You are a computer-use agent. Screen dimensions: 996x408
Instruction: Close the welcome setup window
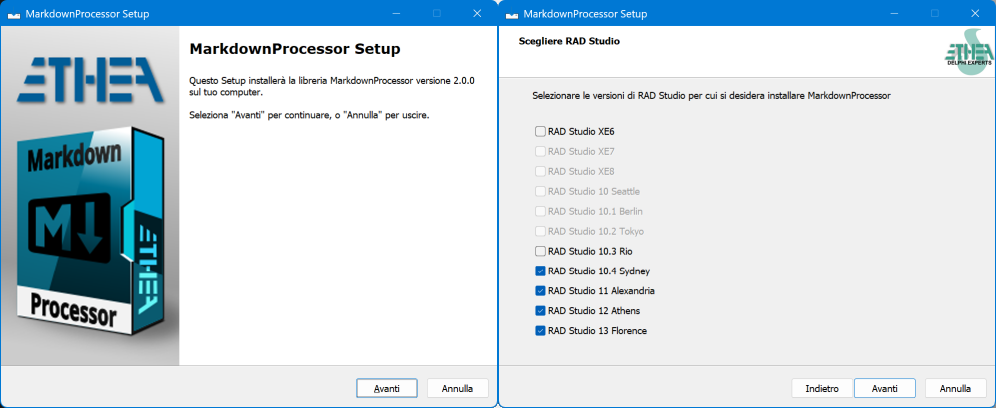click(x=477, y=13)
